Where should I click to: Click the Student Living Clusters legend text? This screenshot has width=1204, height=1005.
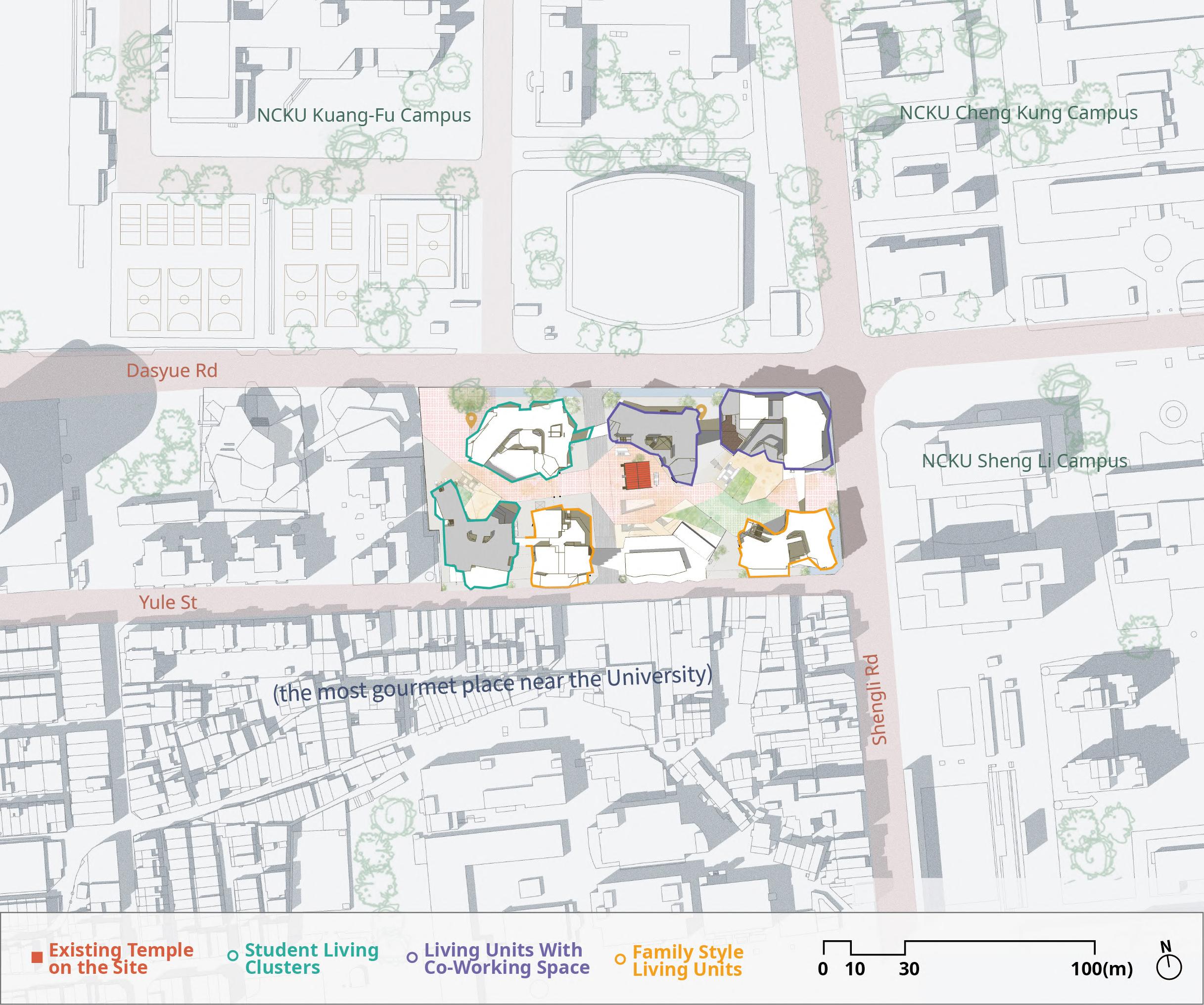[x=311, y=958]
